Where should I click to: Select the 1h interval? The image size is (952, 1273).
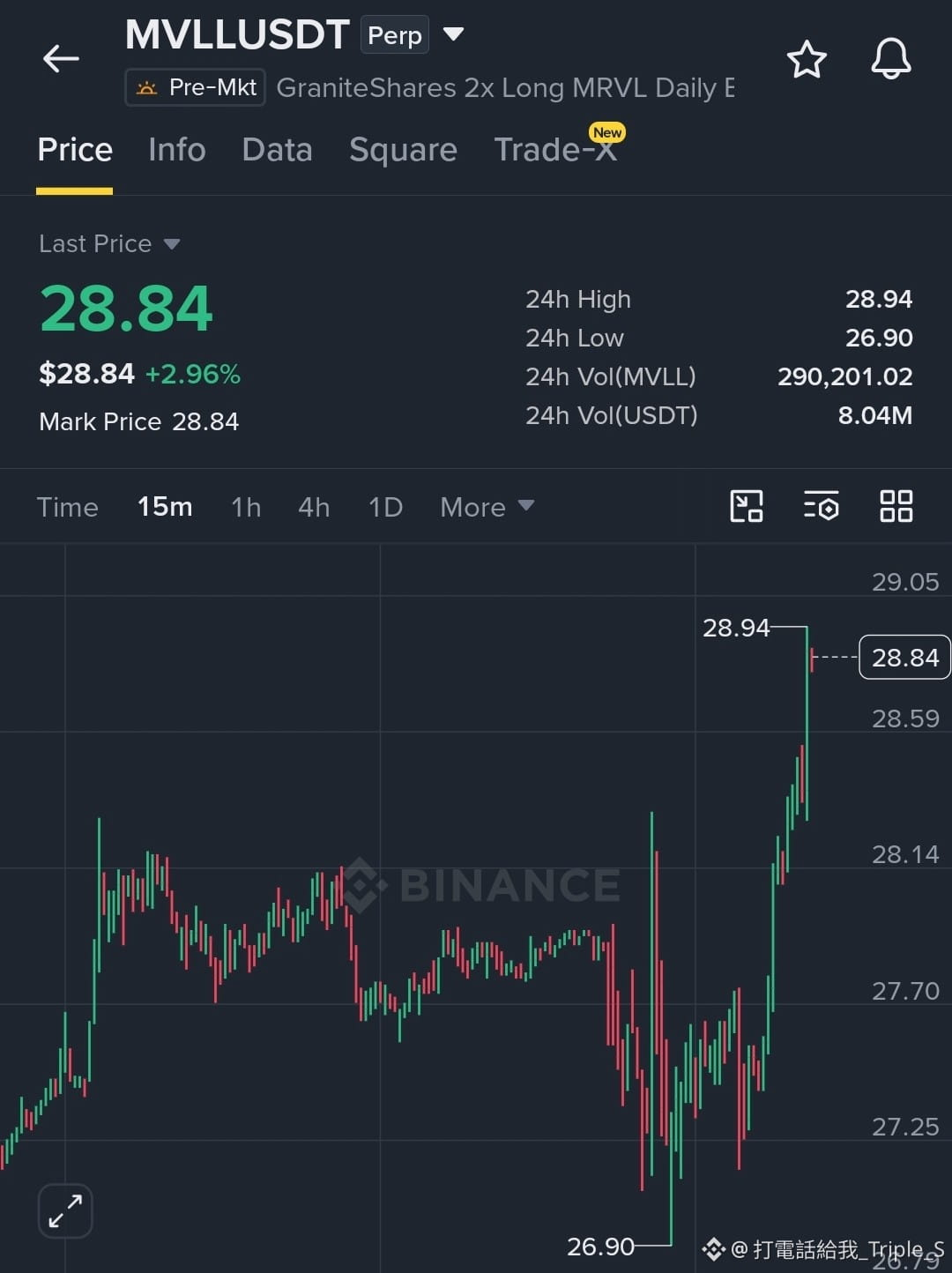[246, 507]
